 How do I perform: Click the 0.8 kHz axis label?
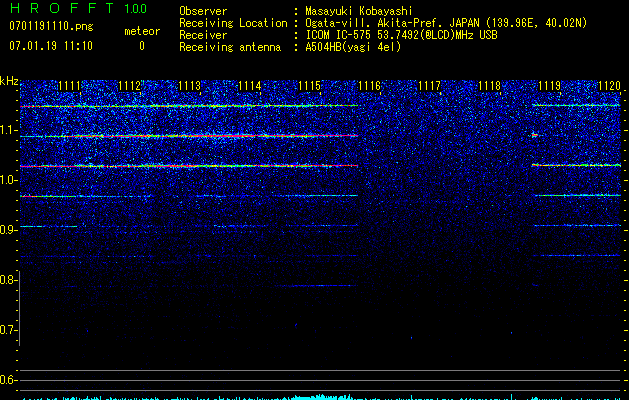coord(9,280)
